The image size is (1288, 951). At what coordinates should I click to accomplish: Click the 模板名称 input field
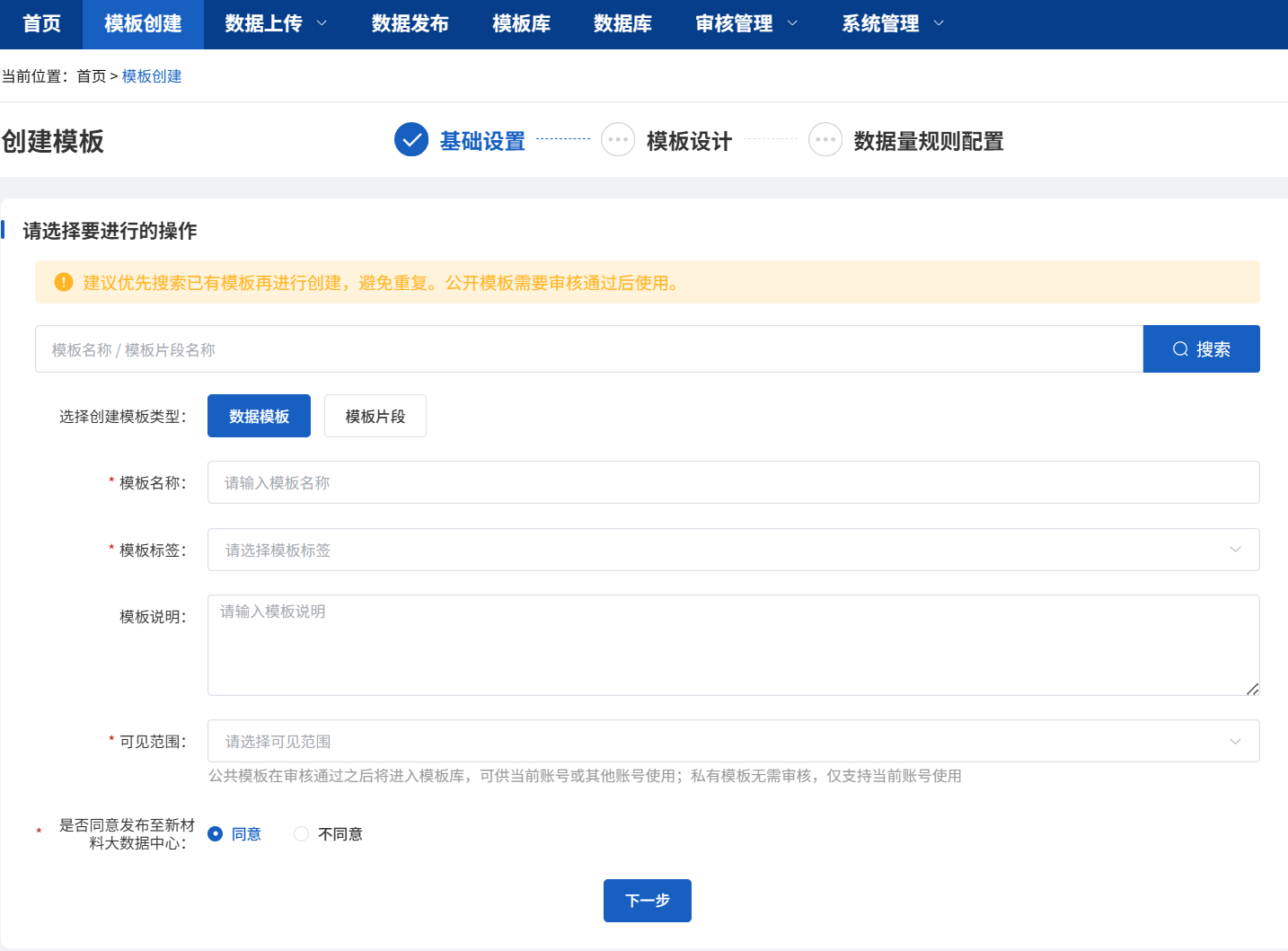[733, 482]
